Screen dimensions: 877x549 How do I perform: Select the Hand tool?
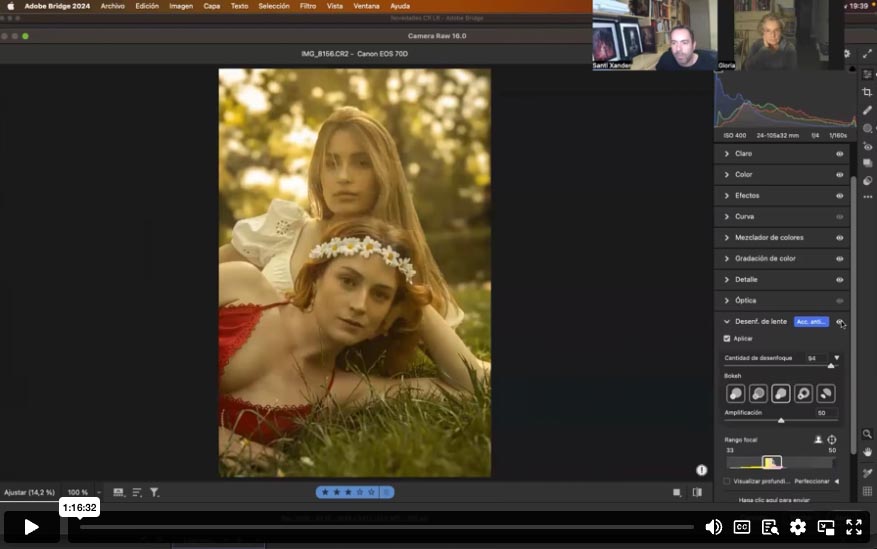[867, 452]
